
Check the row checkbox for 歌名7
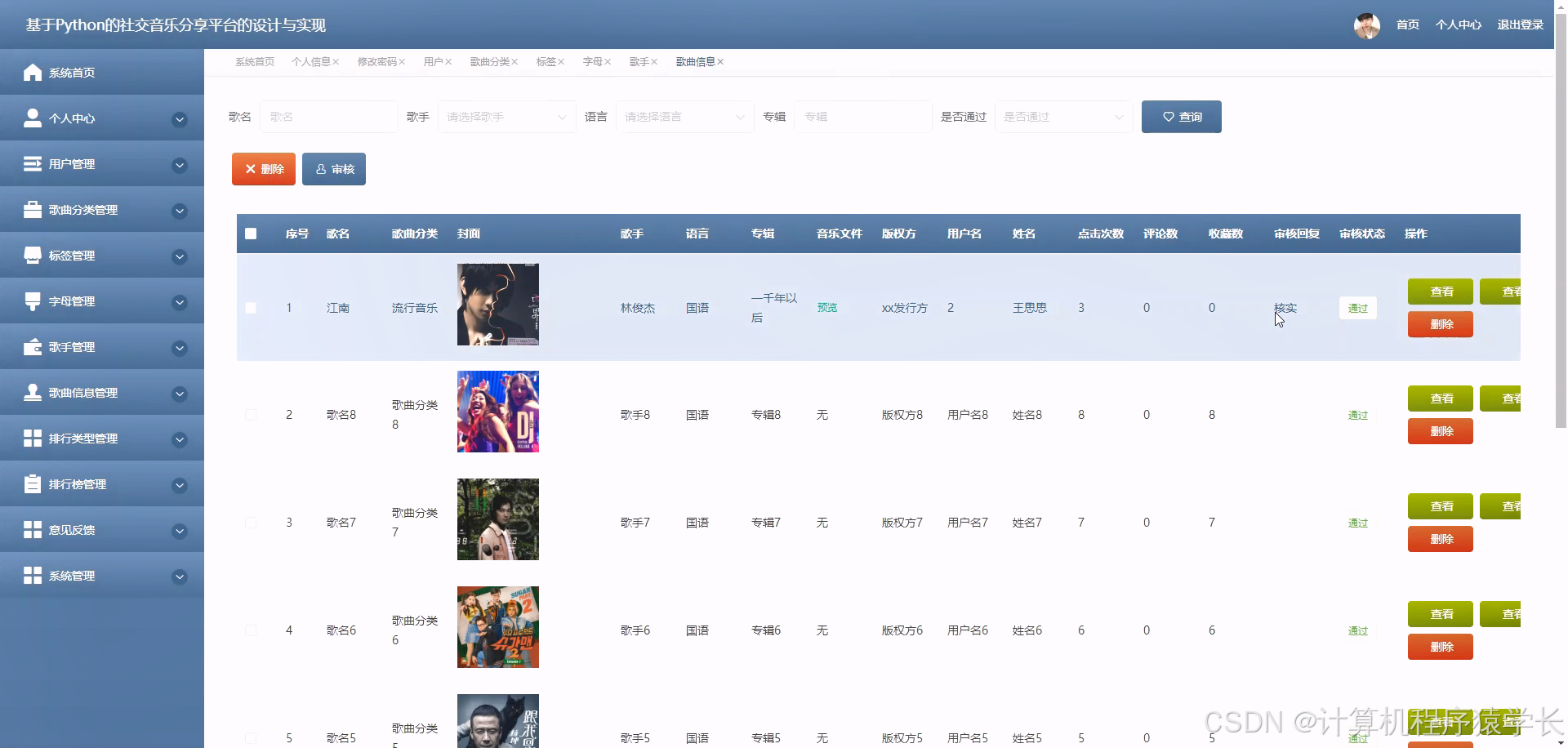pos(251,523)
